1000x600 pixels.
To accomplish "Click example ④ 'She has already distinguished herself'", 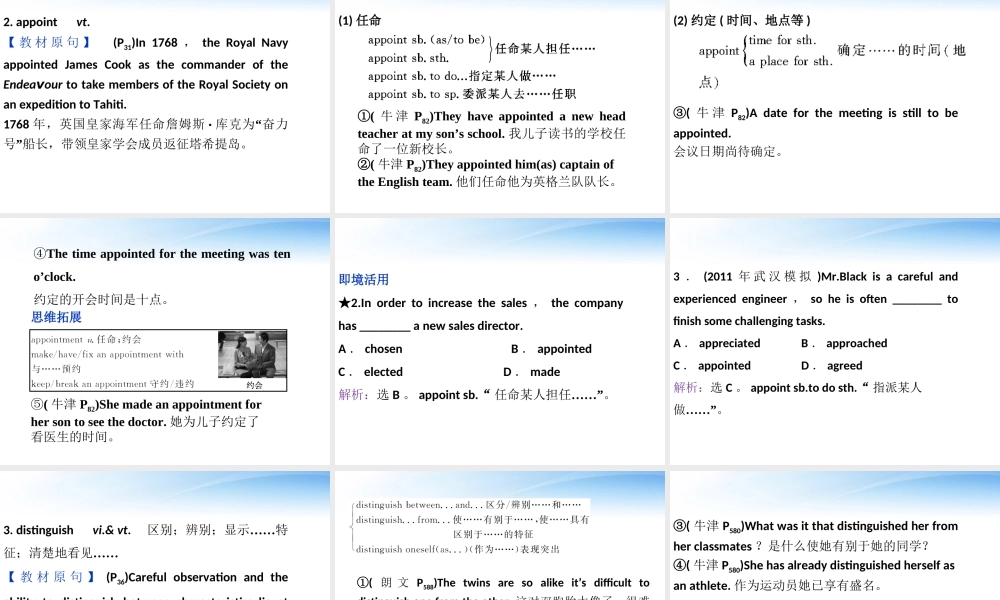I will click(814, 575).
